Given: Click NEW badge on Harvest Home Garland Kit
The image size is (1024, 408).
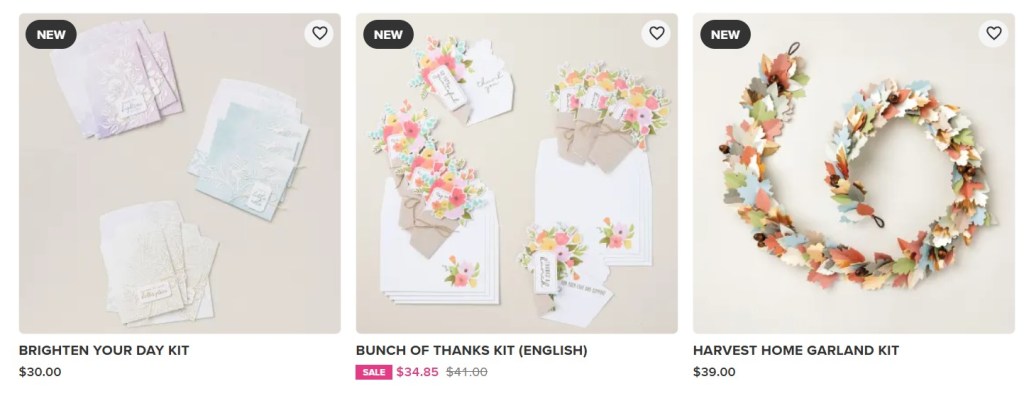Looking at the screenshot, I should pos(725,34).
